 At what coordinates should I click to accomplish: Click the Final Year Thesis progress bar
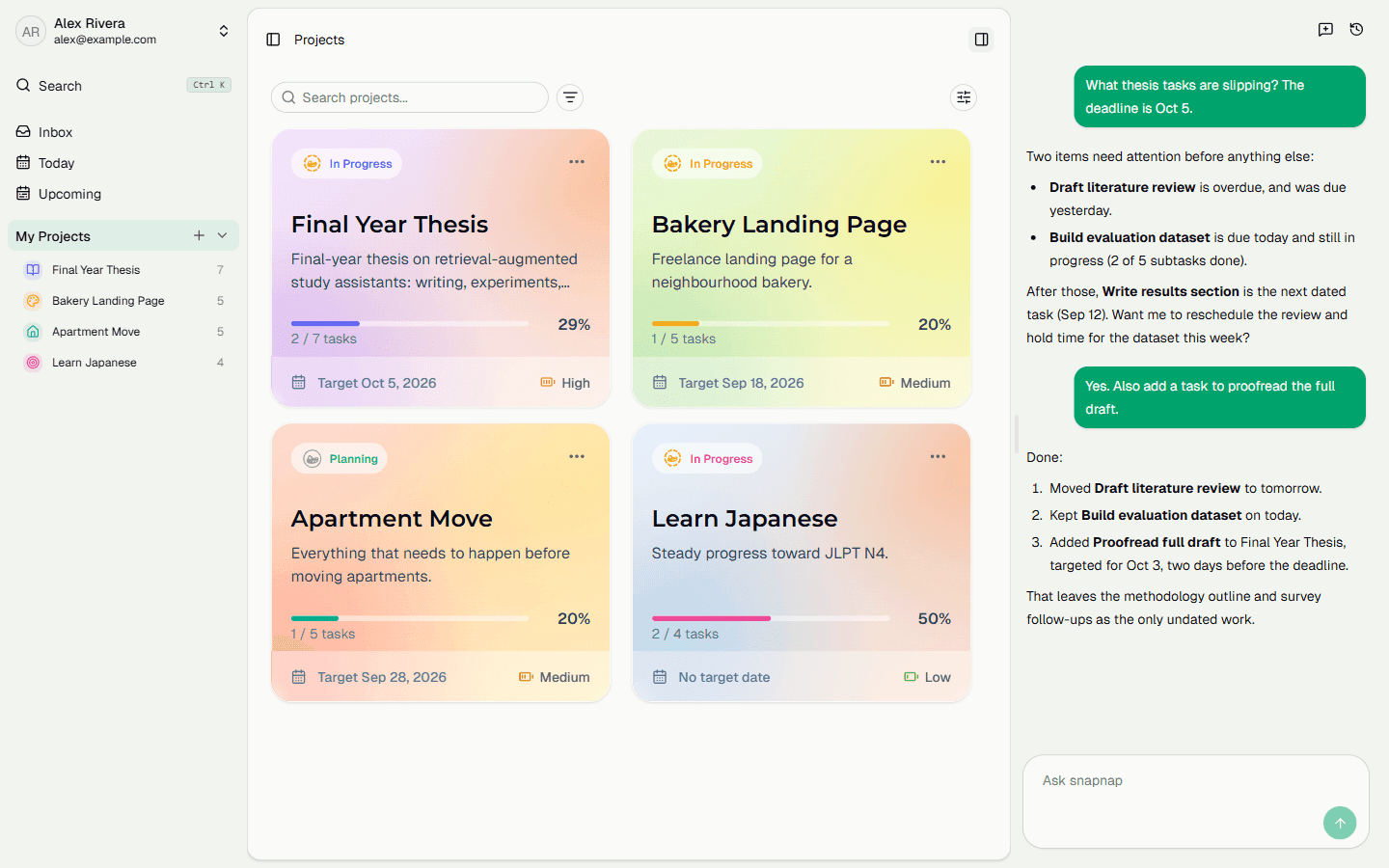pos(410,323)
